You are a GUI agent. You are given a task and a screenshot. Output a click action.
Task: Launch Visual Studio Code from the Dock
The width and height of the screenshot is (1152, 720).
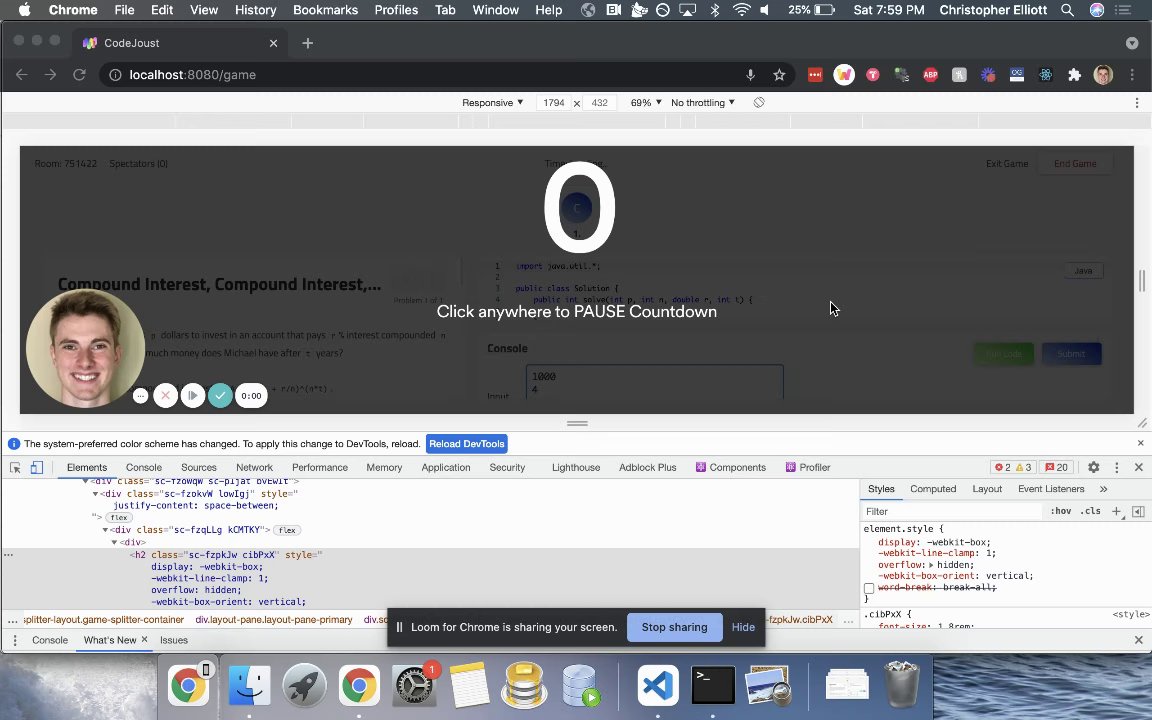click(658, 685)
